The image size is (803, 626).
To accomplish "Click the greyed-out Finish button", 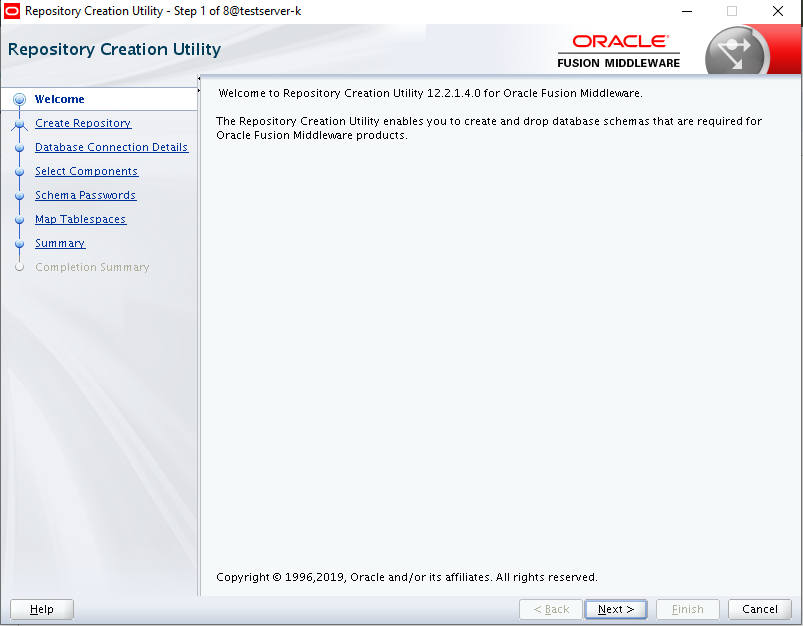I will (x=688, y=609).
